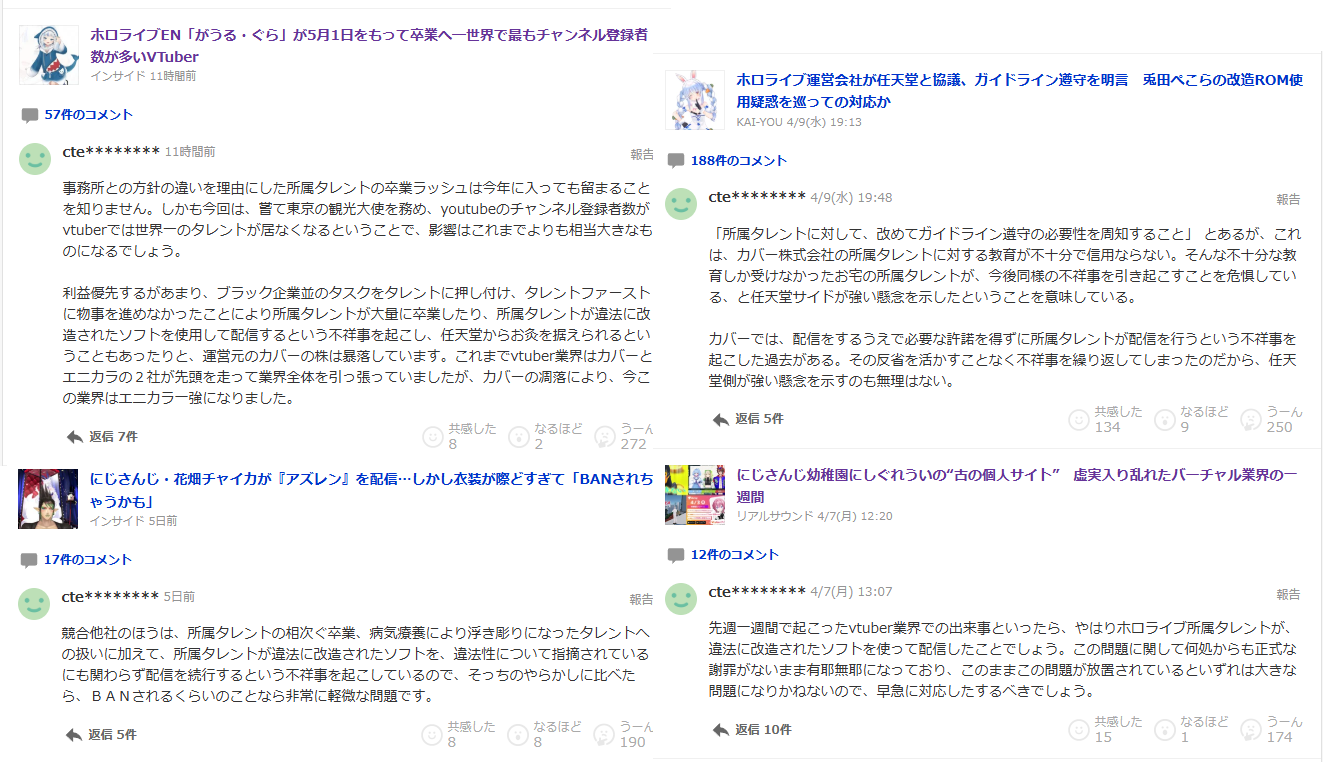Click reply arrow on Gawr Gura article comment
This screenshot has width=1323, height=762.
point(74,437)
